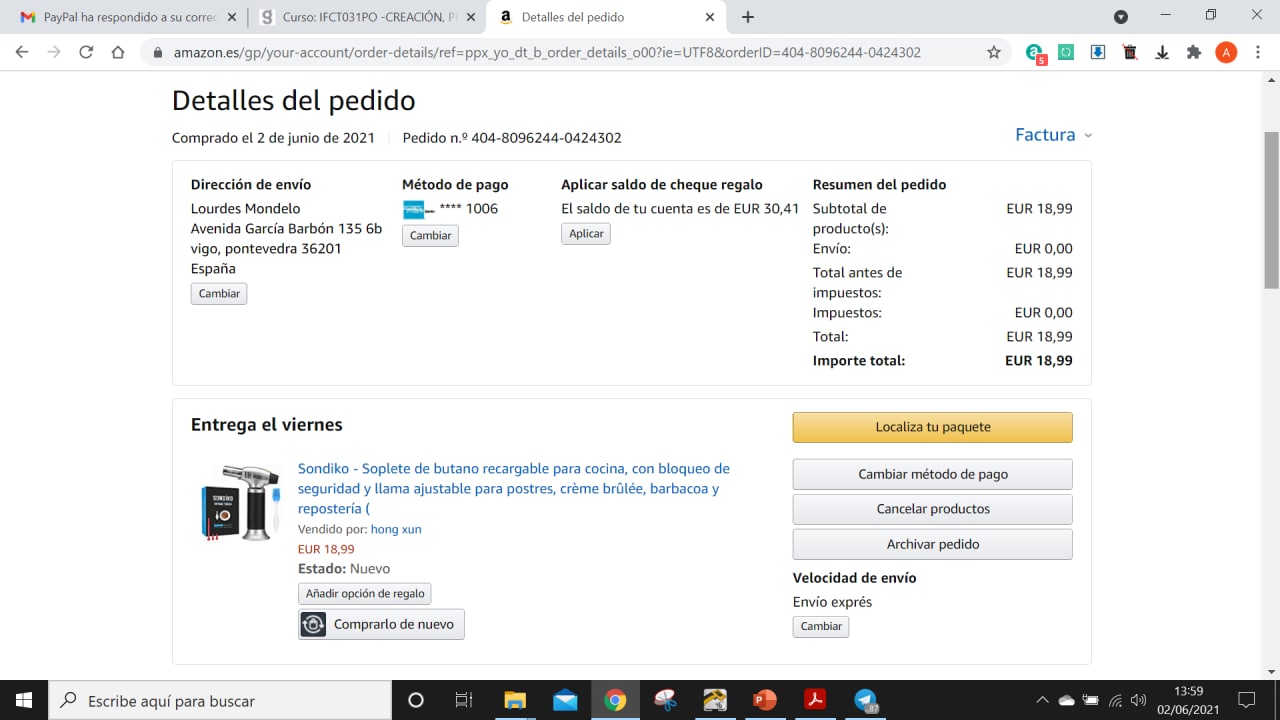Viewport: 1280px width, 720px height.
Task: Open File Explorer from the taskbar
Action: point(515,700)
